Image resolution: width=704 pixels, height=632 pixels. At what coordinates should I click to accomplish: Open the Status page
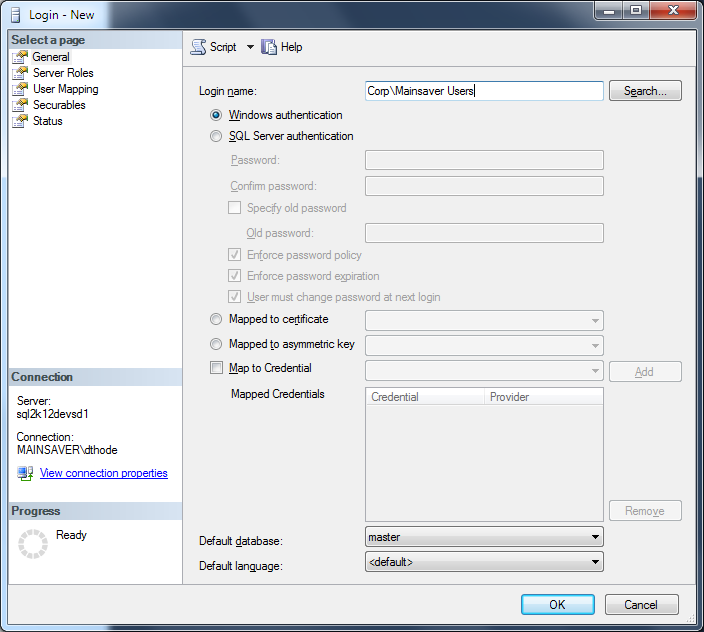coord(47,121)
